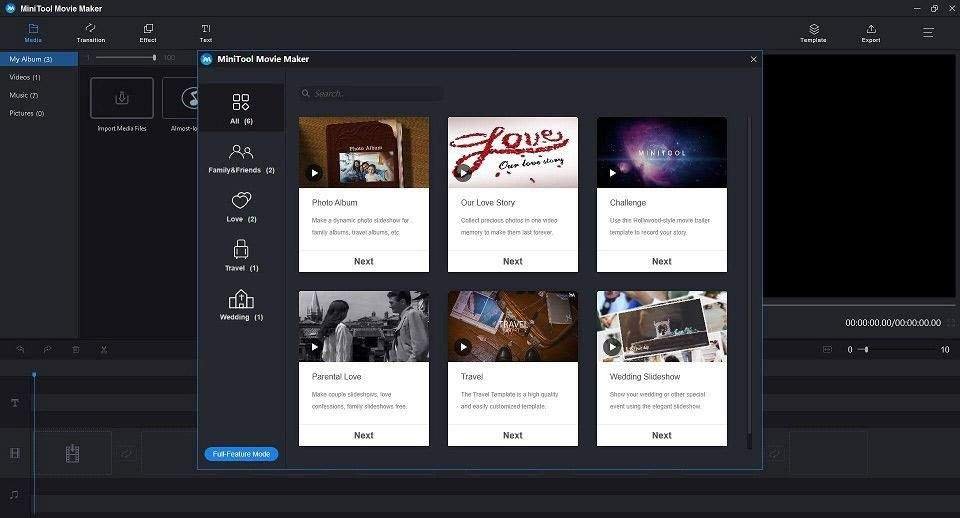Show All templates category
This screenshot has width=960, height=518.
click(241, 103)
